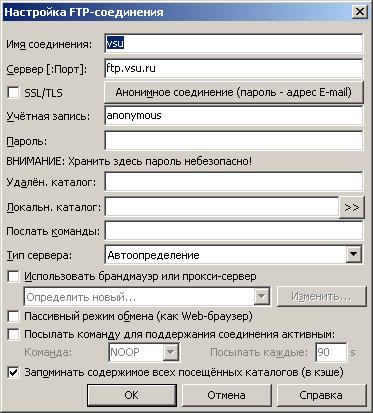
Task: Close the FTP connection settings dialog
Action: (360, 12)
